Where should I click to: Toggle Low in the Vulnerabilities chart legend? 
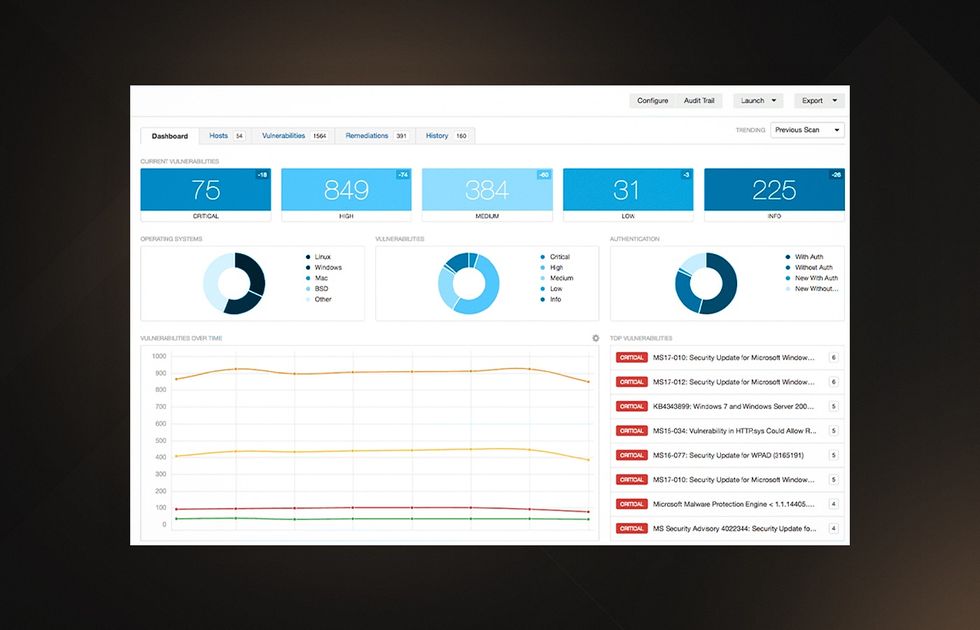tap(556, 289)
